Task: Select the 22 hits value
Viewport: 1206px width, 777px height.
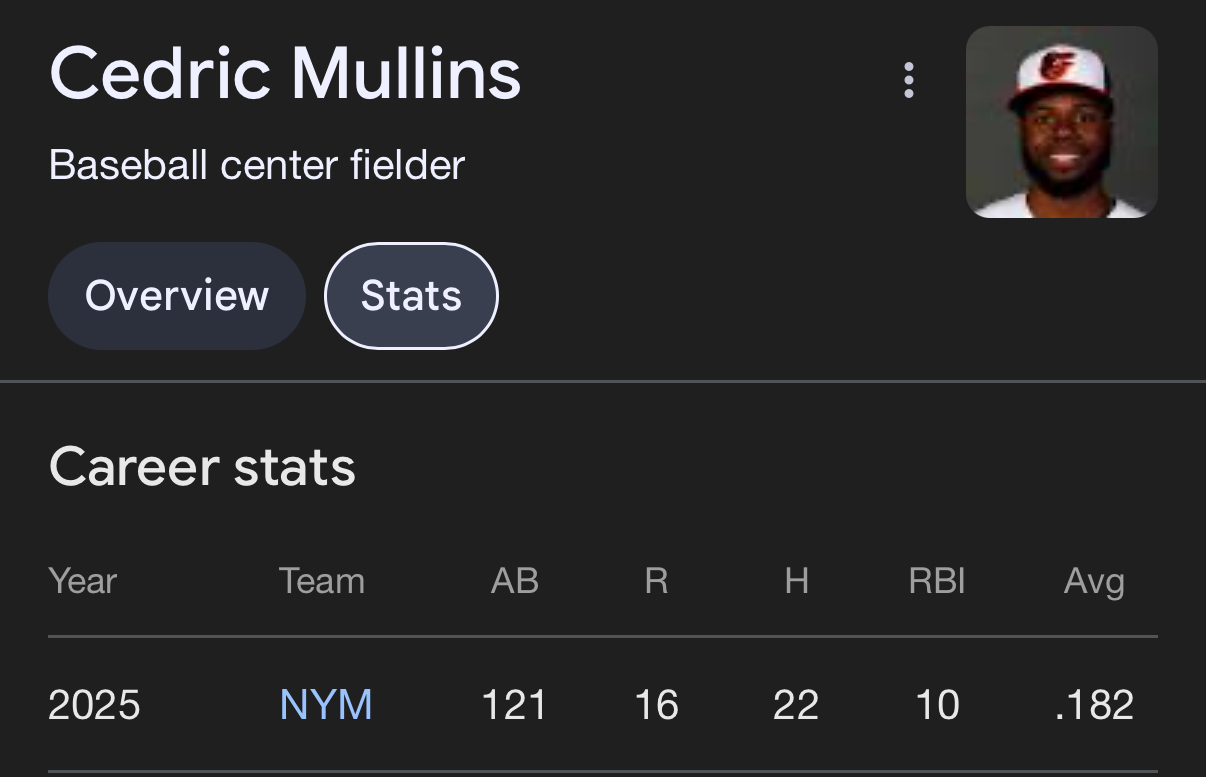Action: (x=796, y=705)
